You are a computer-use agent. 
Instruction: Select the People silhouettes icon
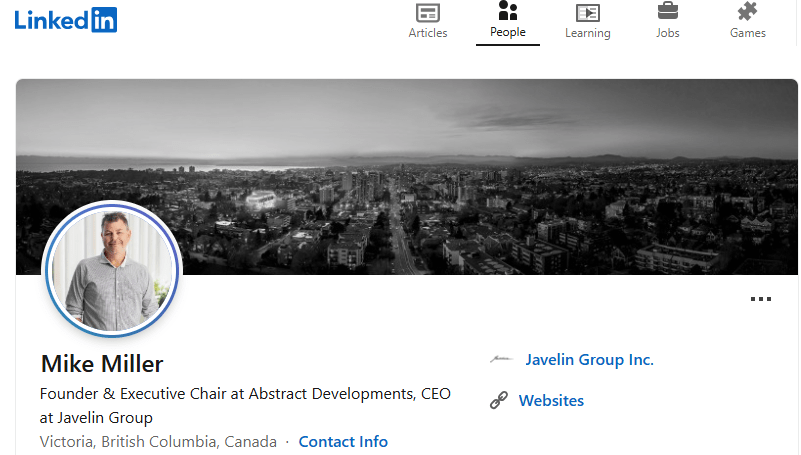tap(508, 12)
